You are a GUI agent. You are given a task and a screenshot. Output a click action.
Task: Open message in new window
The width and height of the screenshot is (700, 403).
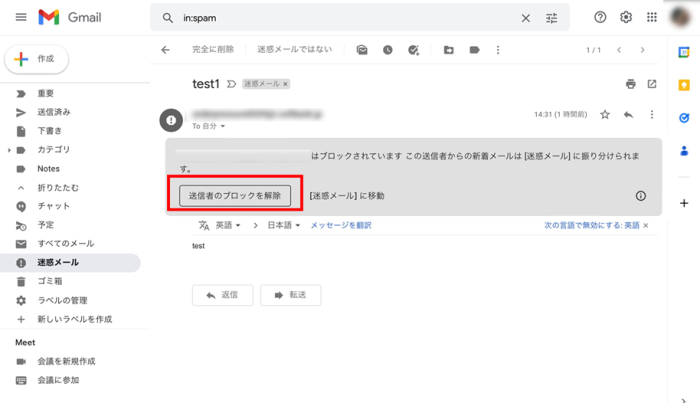(x=652, y=84)
